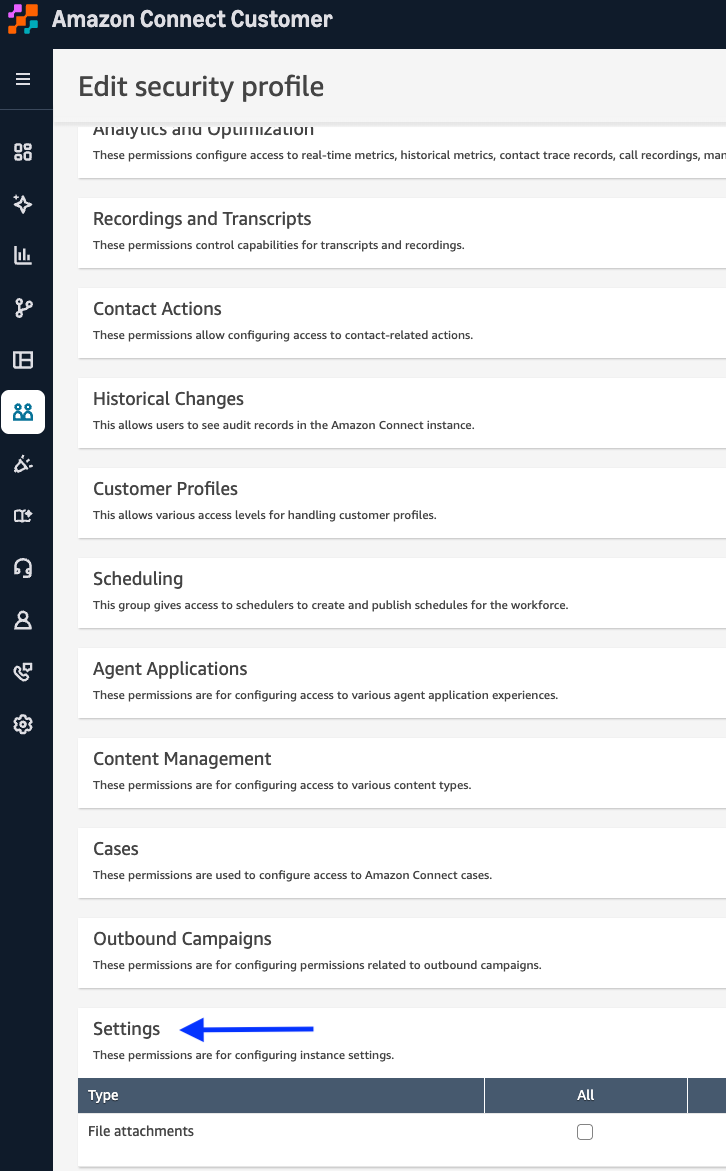Click the Amazon Connect Customer title

coord(192,19)
